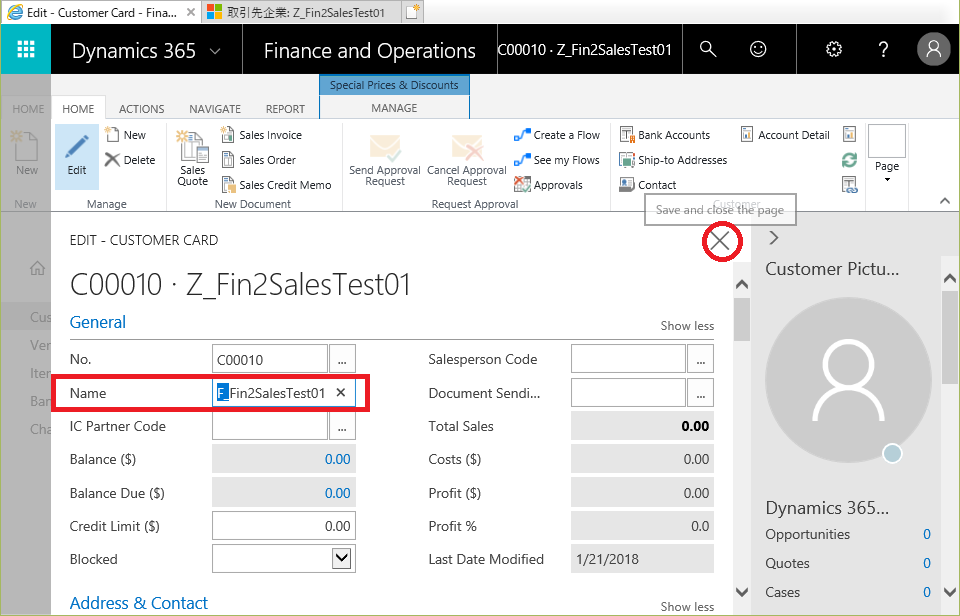Open Bank Accounts for the customer
The height and width of the screenshot is (616, 960).
(665, 135)
